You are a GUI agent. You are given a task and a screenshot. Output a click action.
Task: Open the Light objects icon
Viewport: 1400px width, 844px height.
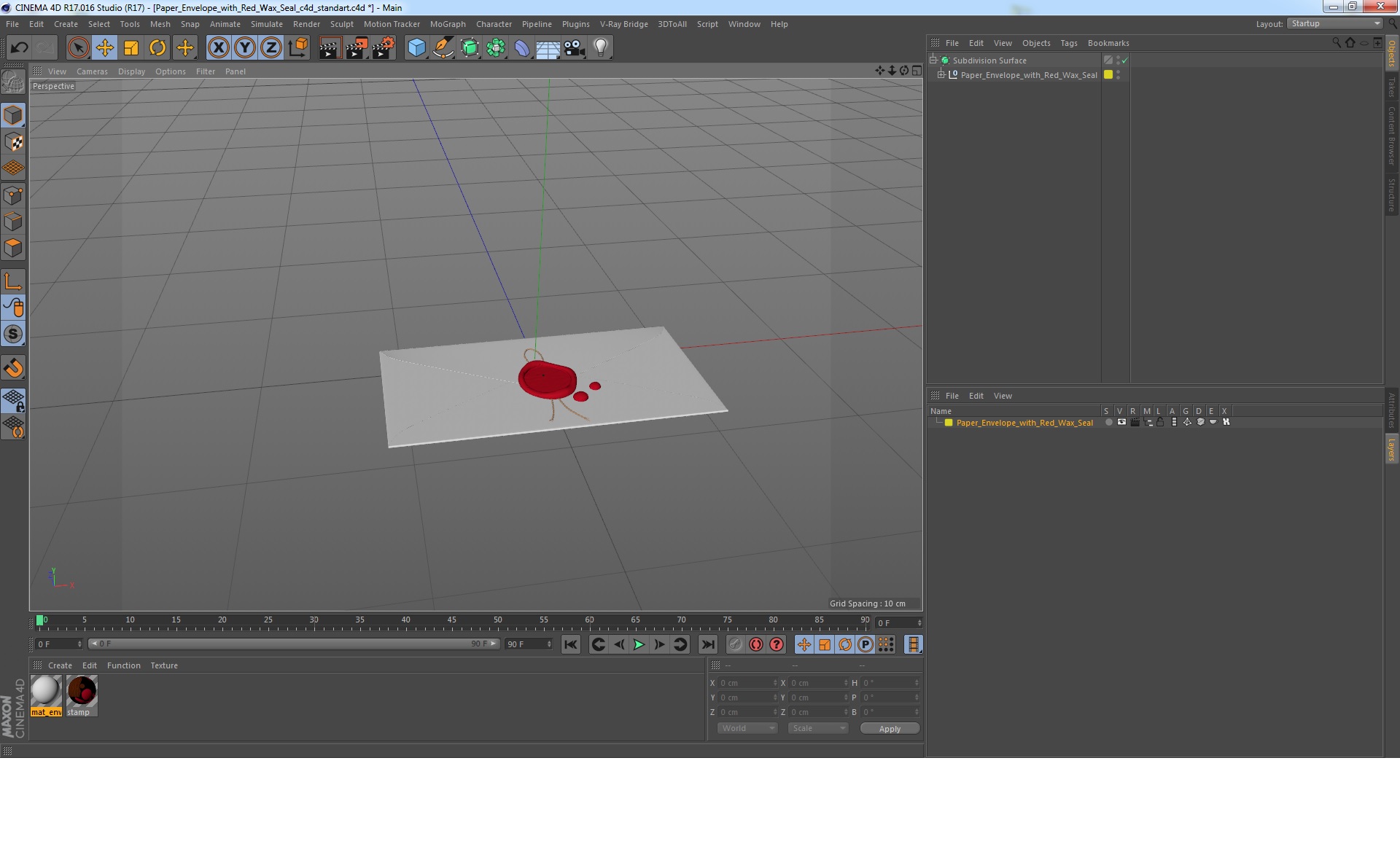pos(601,48)
